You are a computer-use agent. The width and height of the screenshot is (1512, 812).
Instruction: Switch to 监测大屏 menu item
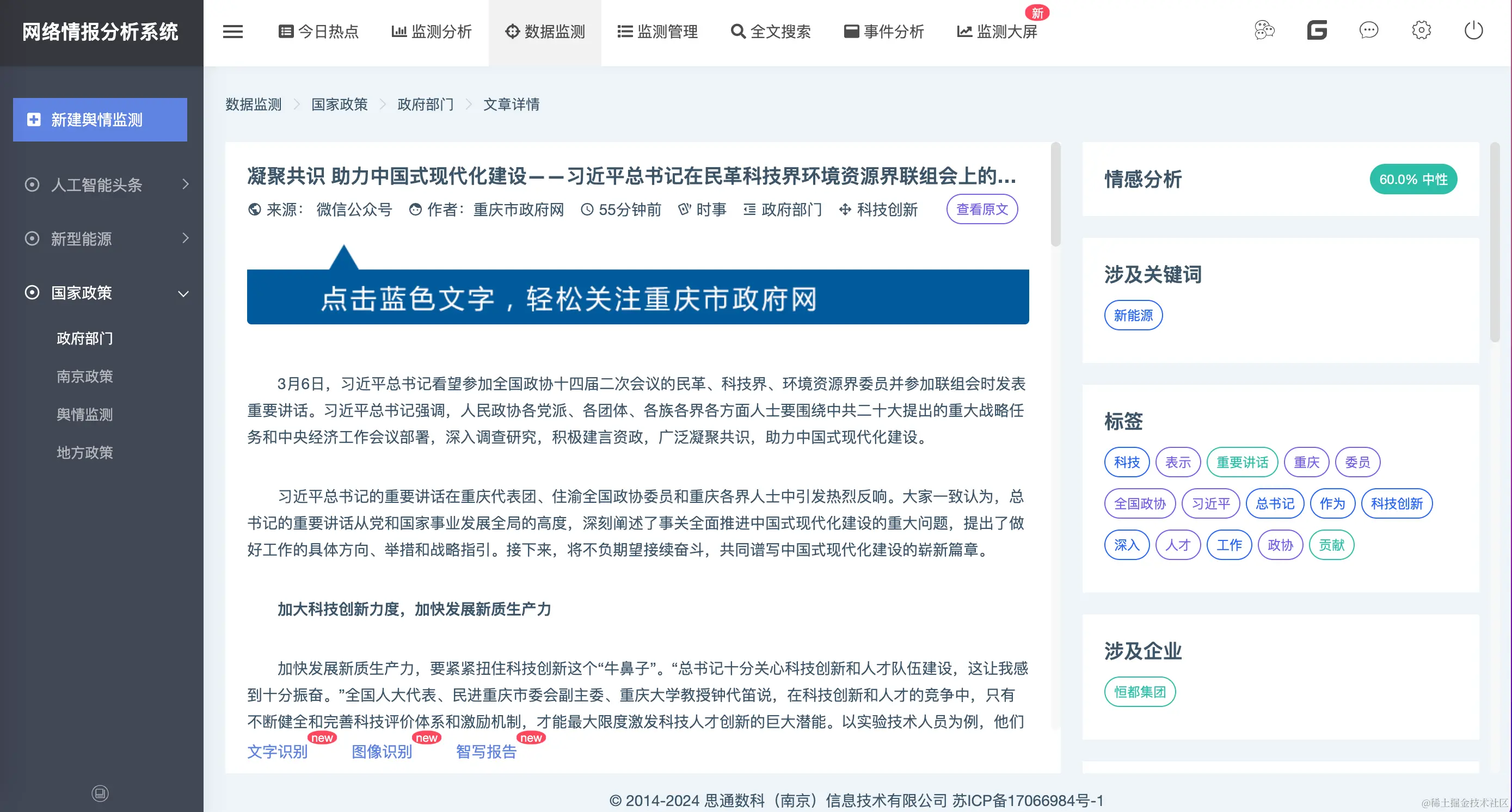tap(997, 32)
